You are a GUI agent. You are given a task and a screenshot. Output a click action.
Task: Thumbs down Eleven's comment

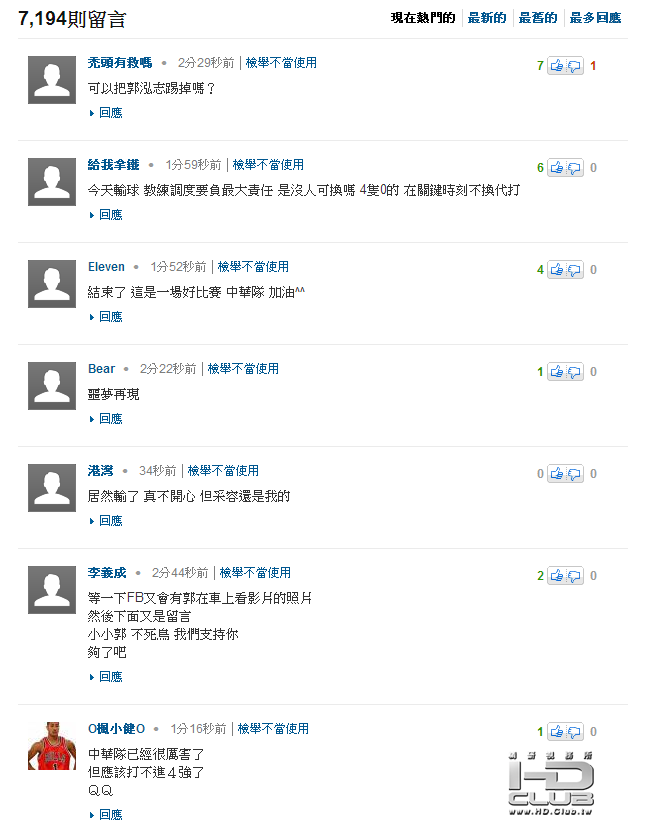[574, 270]
